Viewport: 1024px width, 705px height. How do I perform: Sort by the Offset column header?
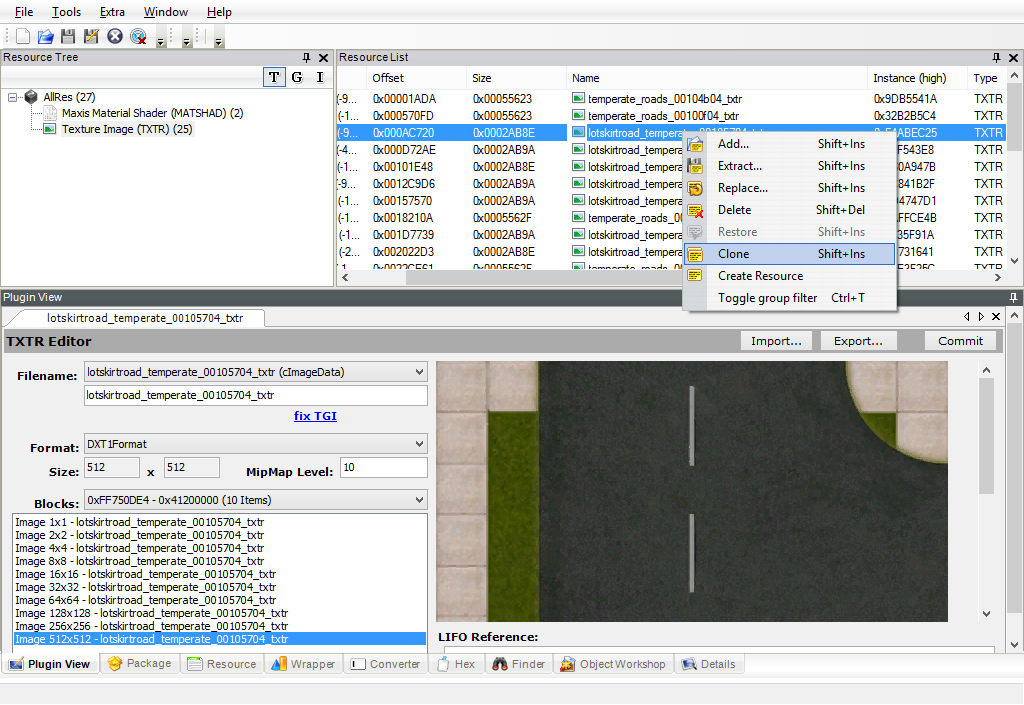coord(416,78)
